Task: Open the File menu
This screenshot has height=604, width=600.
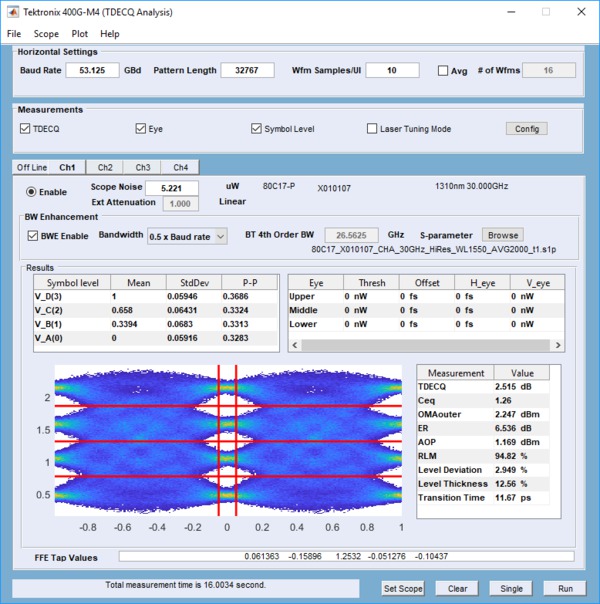Action: [x=14, y=34]
